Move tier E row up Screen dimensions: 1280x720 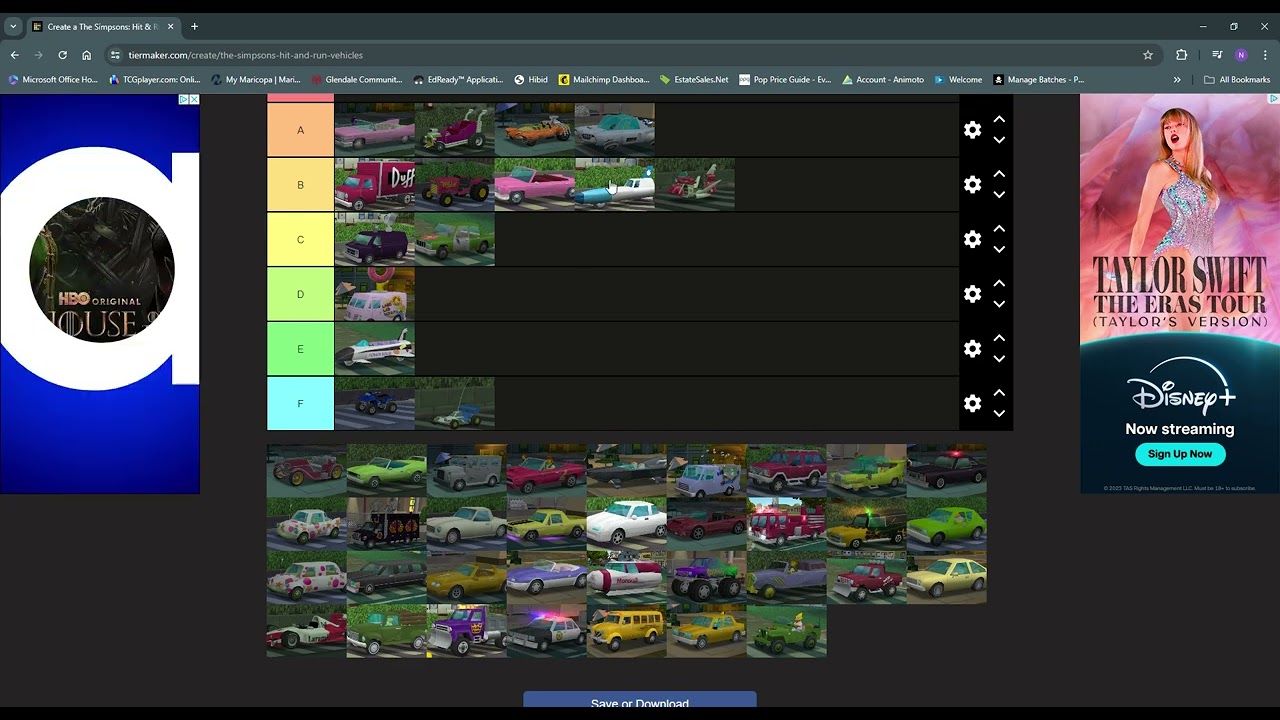pyautogui.click(x=999, y=339)
